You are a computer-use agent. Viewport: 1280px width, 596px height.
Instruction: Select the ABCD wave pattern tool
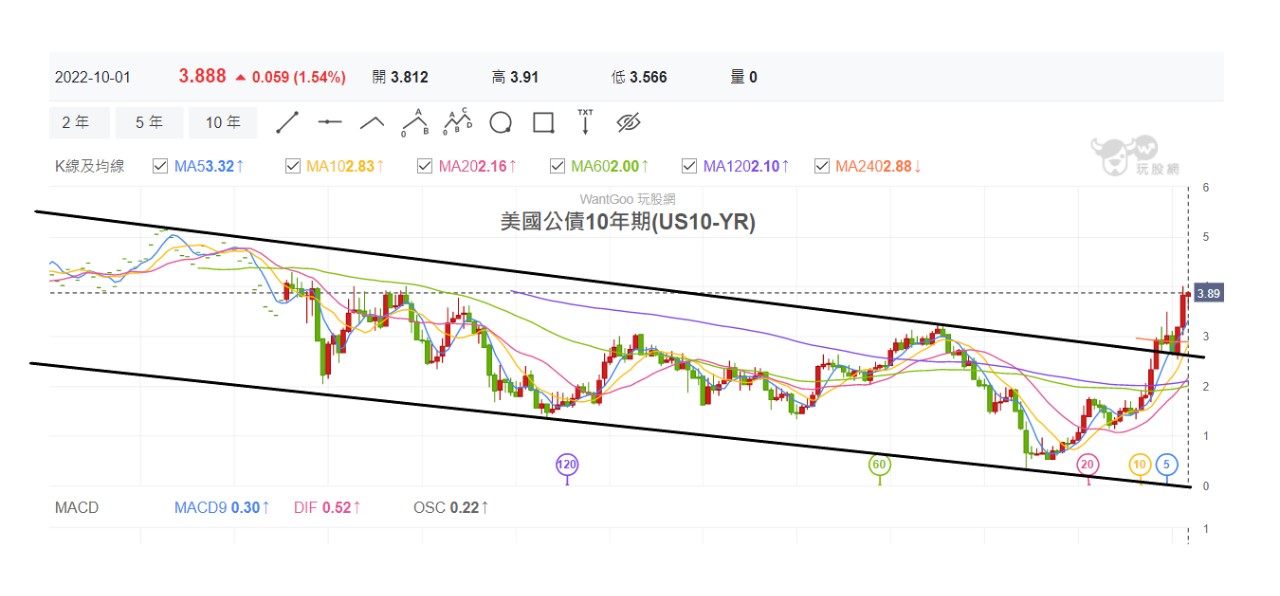click(458, 123)
